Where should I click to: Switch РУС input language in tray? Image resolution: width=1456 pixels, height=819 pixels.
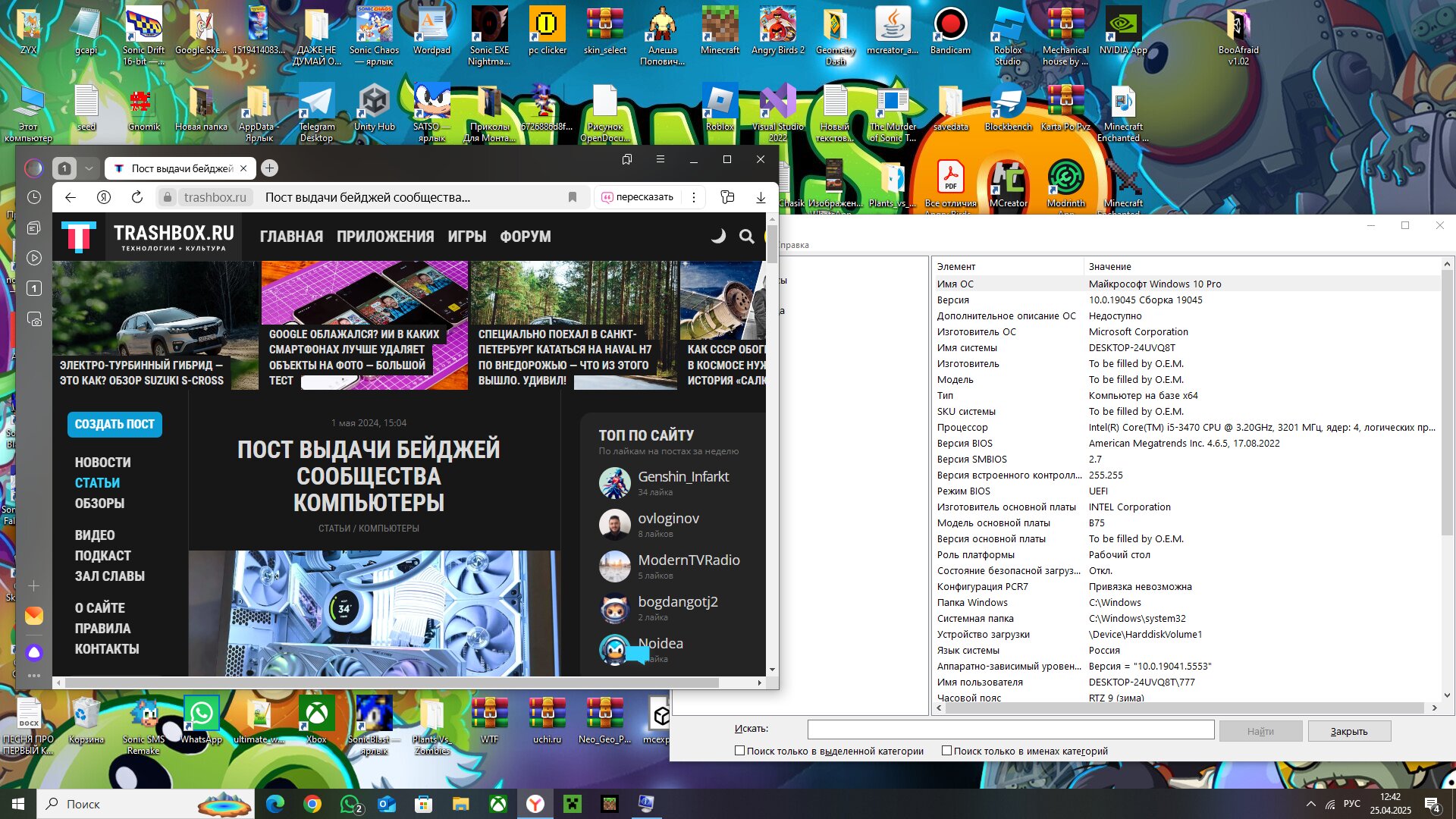pos(1351,804)
